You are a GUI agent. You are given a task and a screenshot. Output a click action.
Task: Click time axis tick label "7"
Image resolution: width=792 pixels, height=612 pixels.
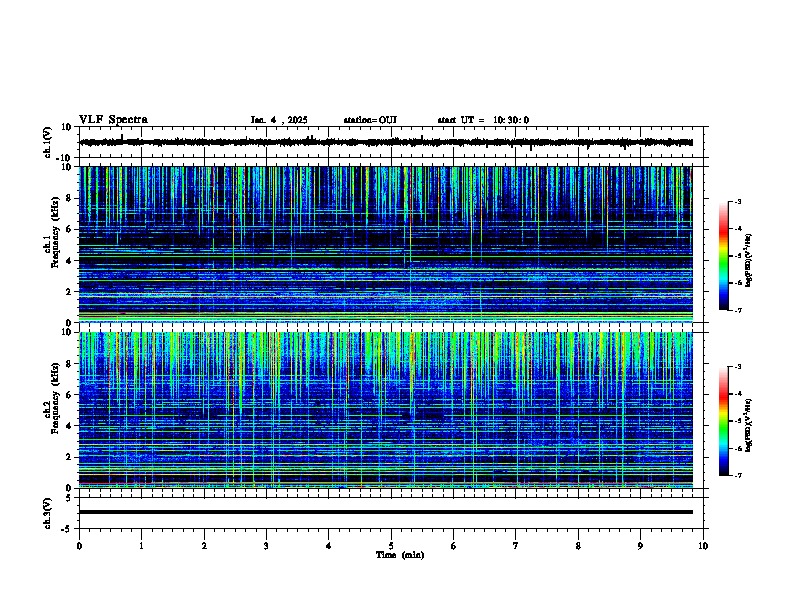point(516,545)
